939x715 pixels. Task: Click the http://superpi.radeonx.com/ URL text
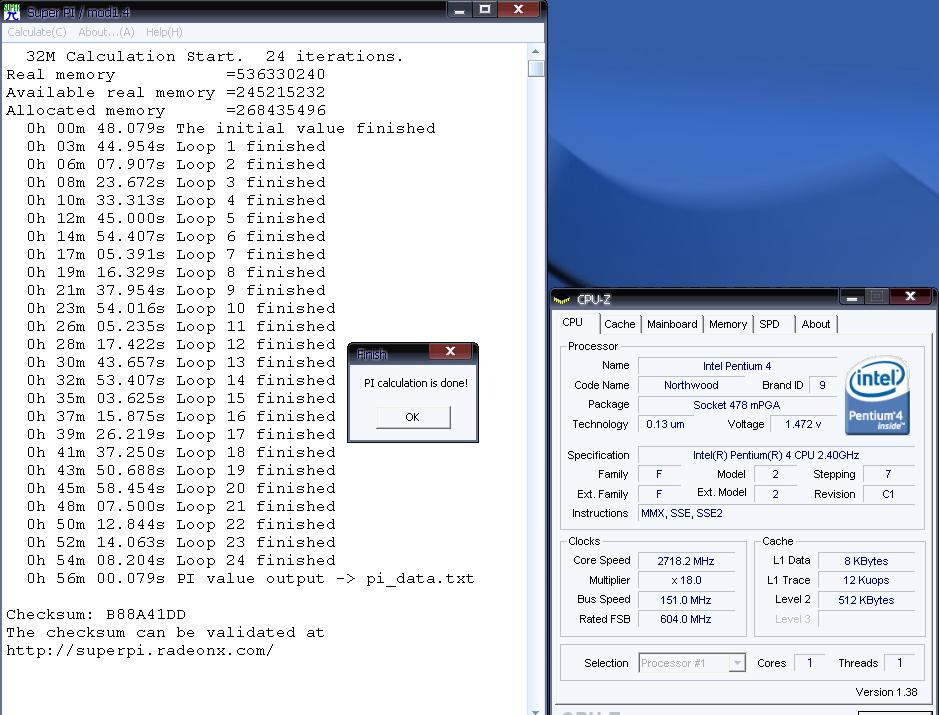140,651
